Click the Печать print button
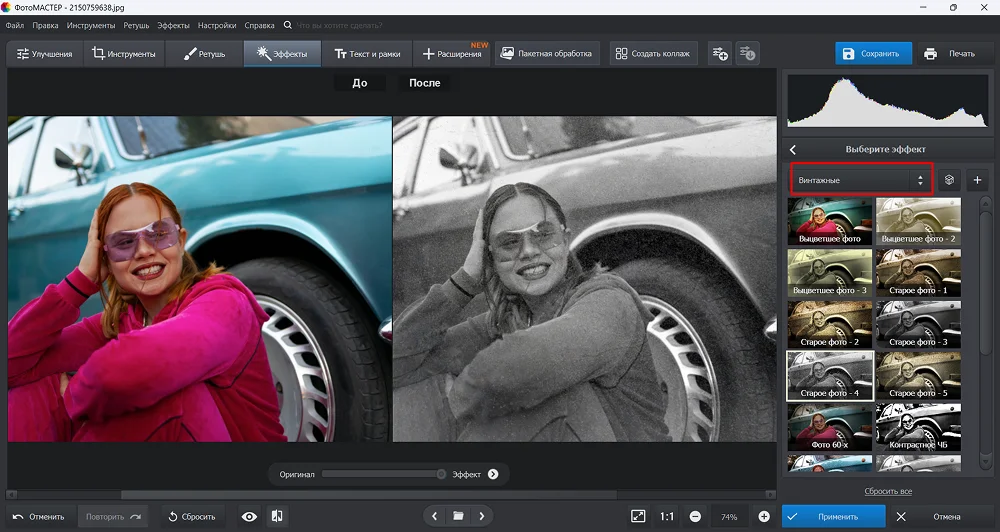This screenshot has height=532, width=1000. pyautogui.click(x=955, y=54)
